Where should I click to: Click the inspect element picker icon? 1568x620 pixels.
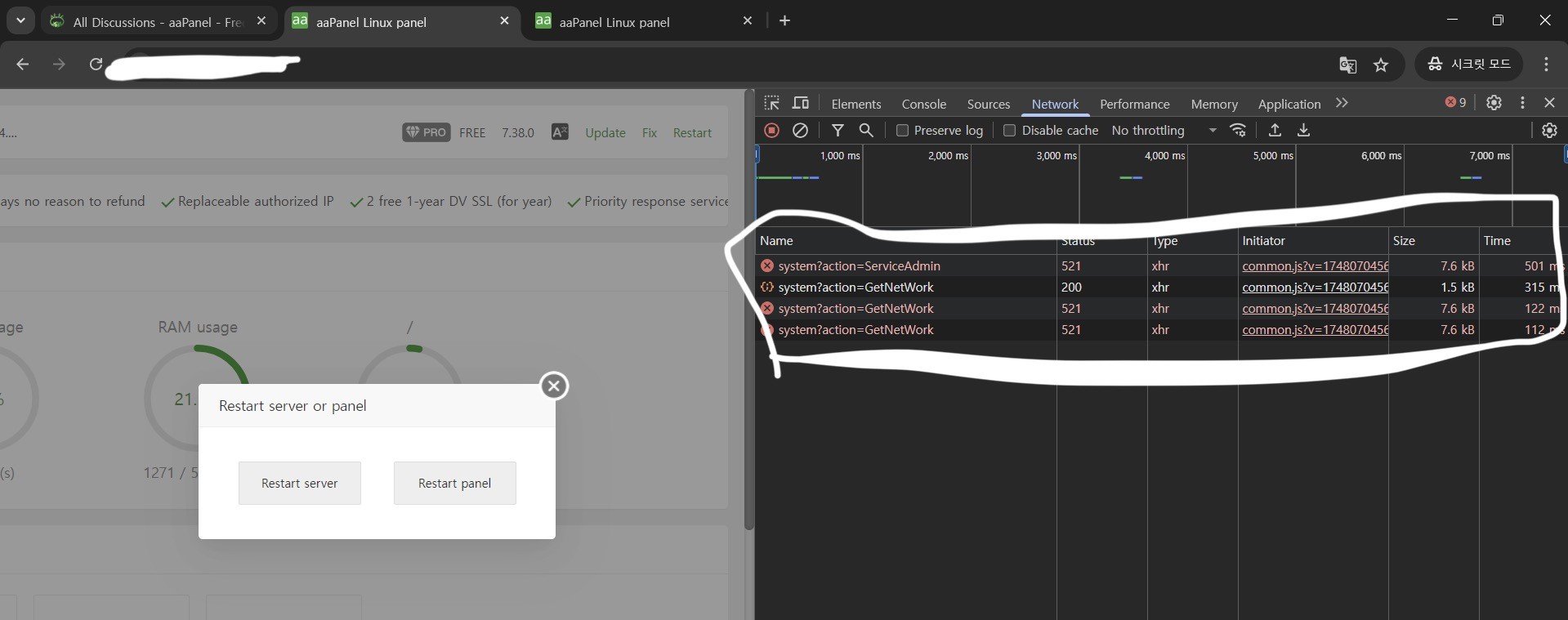tap(771, 103)
